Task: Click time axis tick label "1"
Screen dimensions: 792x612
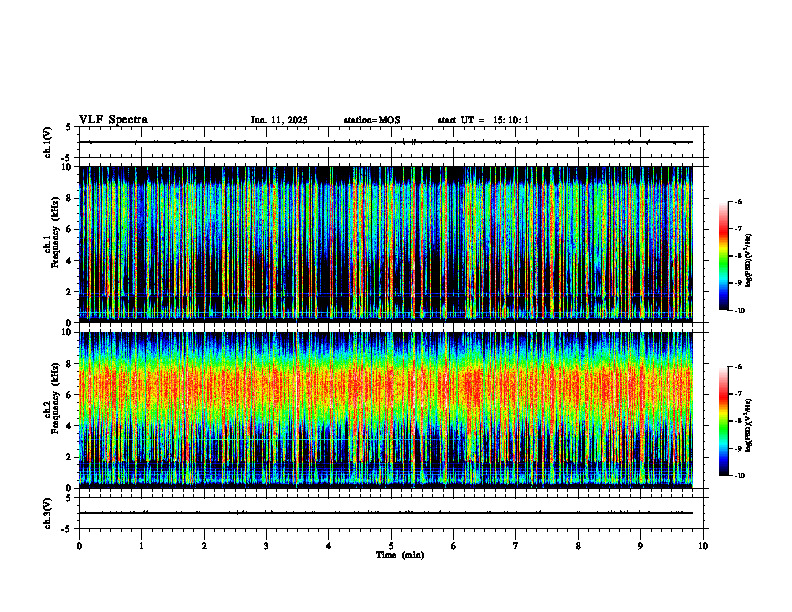Action: point(142,546)
